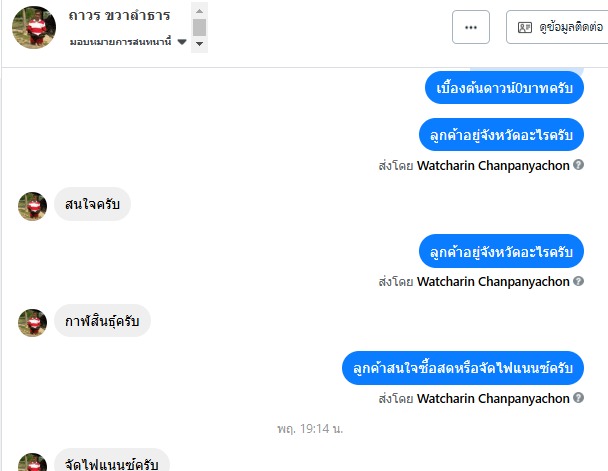Click help icon after third Watcharin Chanpanyachon label
The height and width of the screenshot is (471, 608).
point(578,398)
